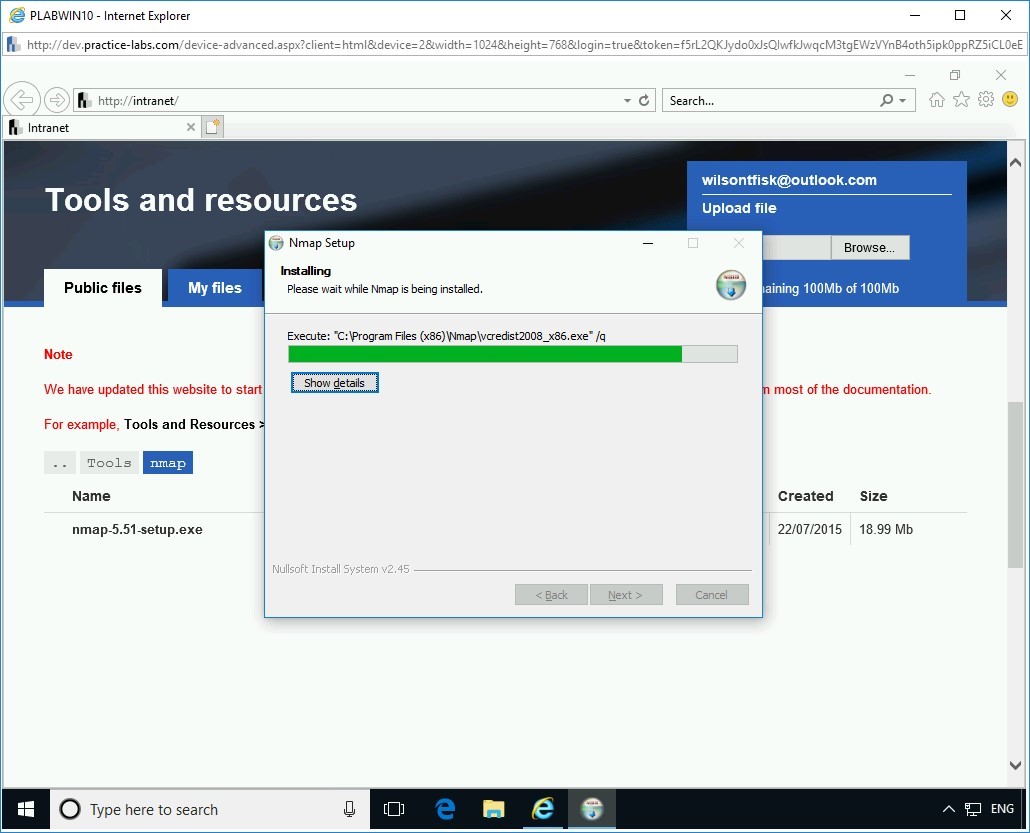Switch to the My files tab

point(214,287)
